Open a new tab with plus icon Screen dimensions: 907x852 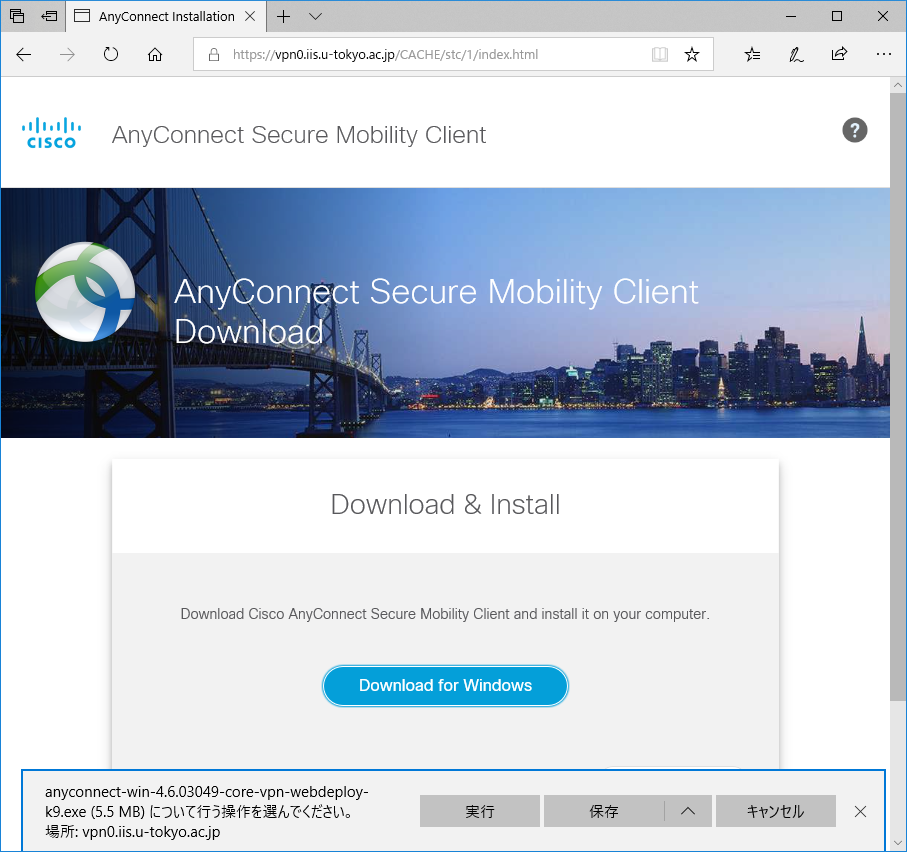point(283,16)
